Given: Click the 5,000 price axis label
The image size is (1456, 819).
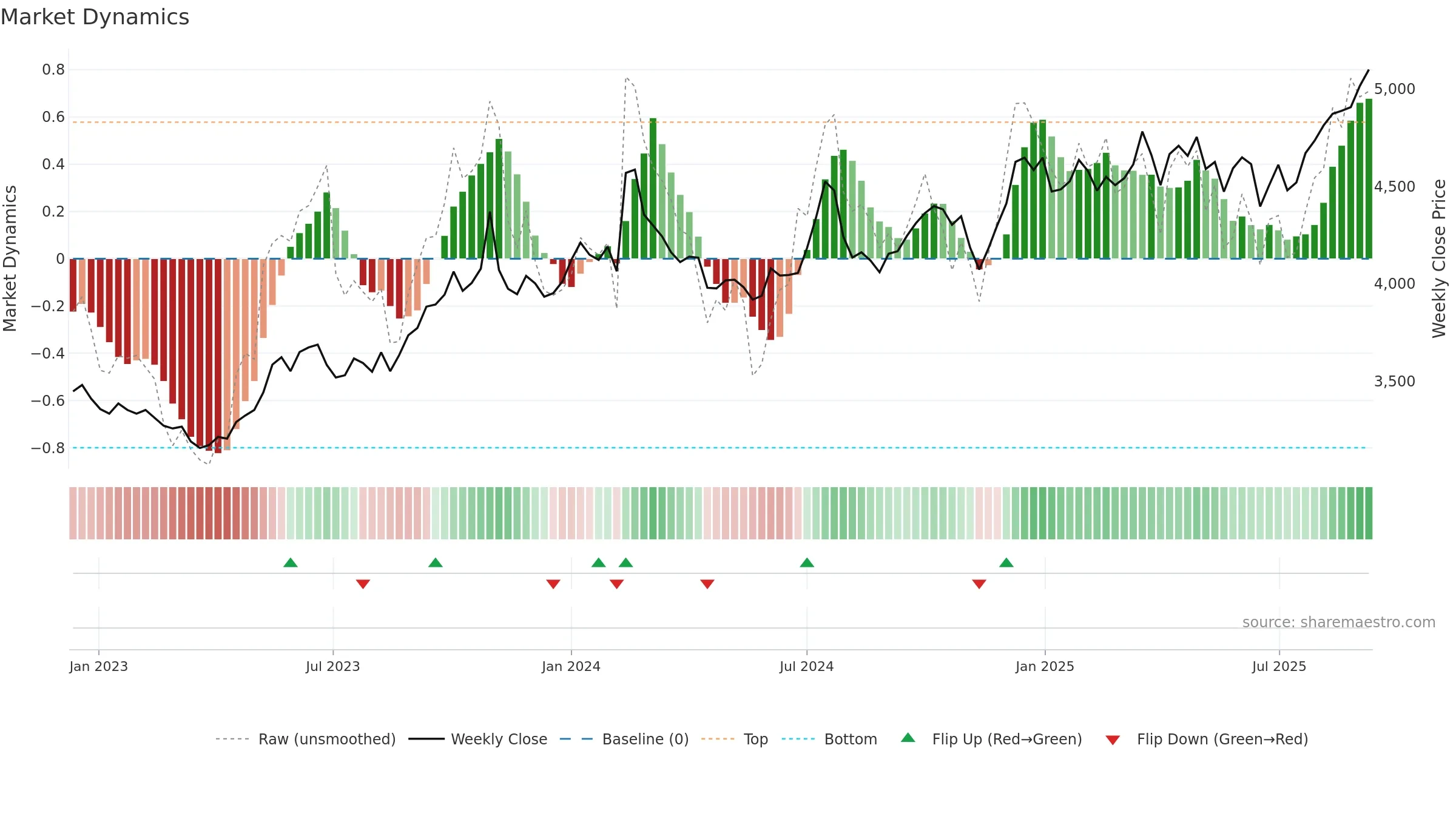Looking at the screenshot, I should tap(1395, 89).
